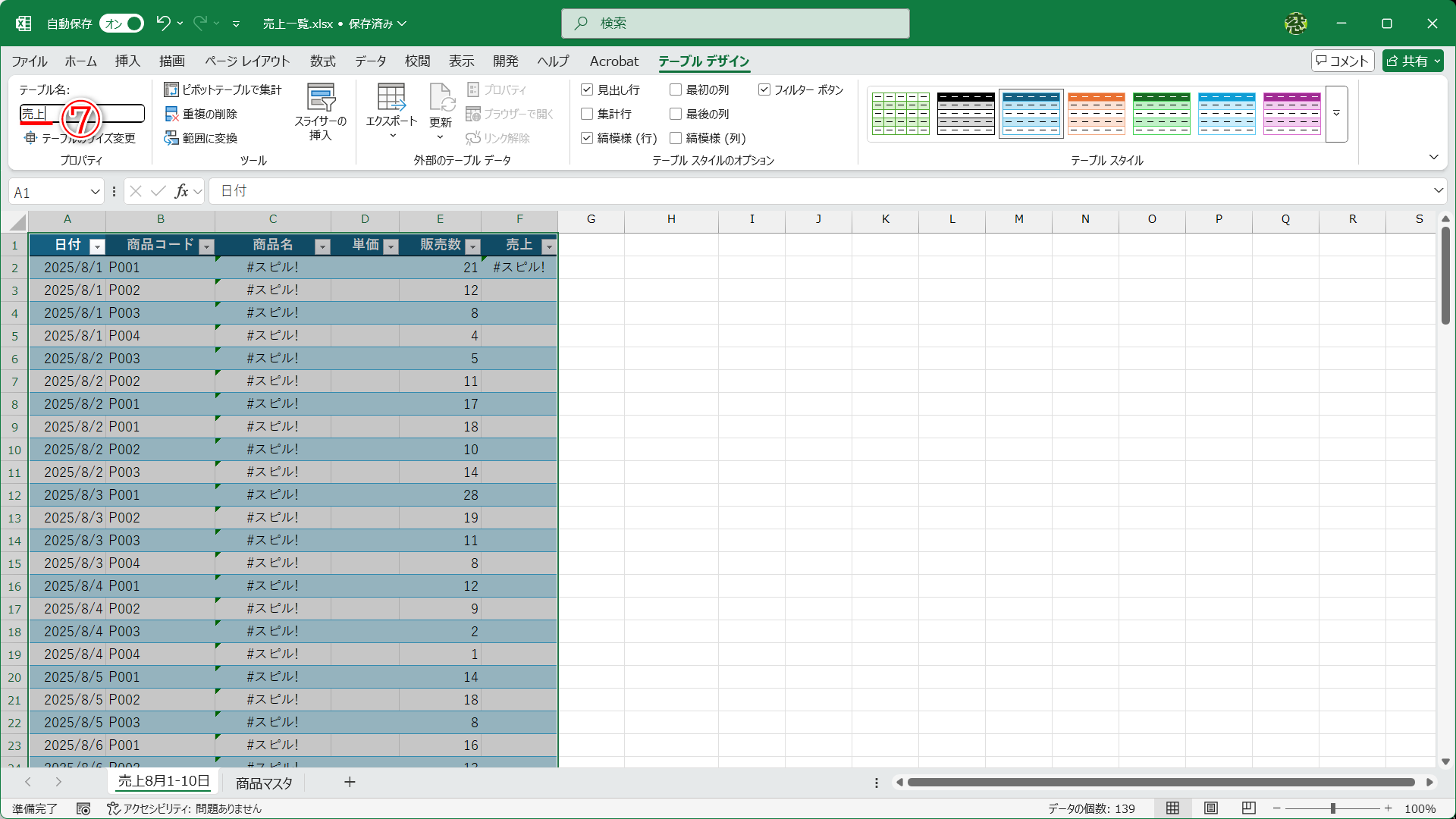Open the 商品名 column filter dropdown
The image size is (1456, 819).
pos(322,246)
